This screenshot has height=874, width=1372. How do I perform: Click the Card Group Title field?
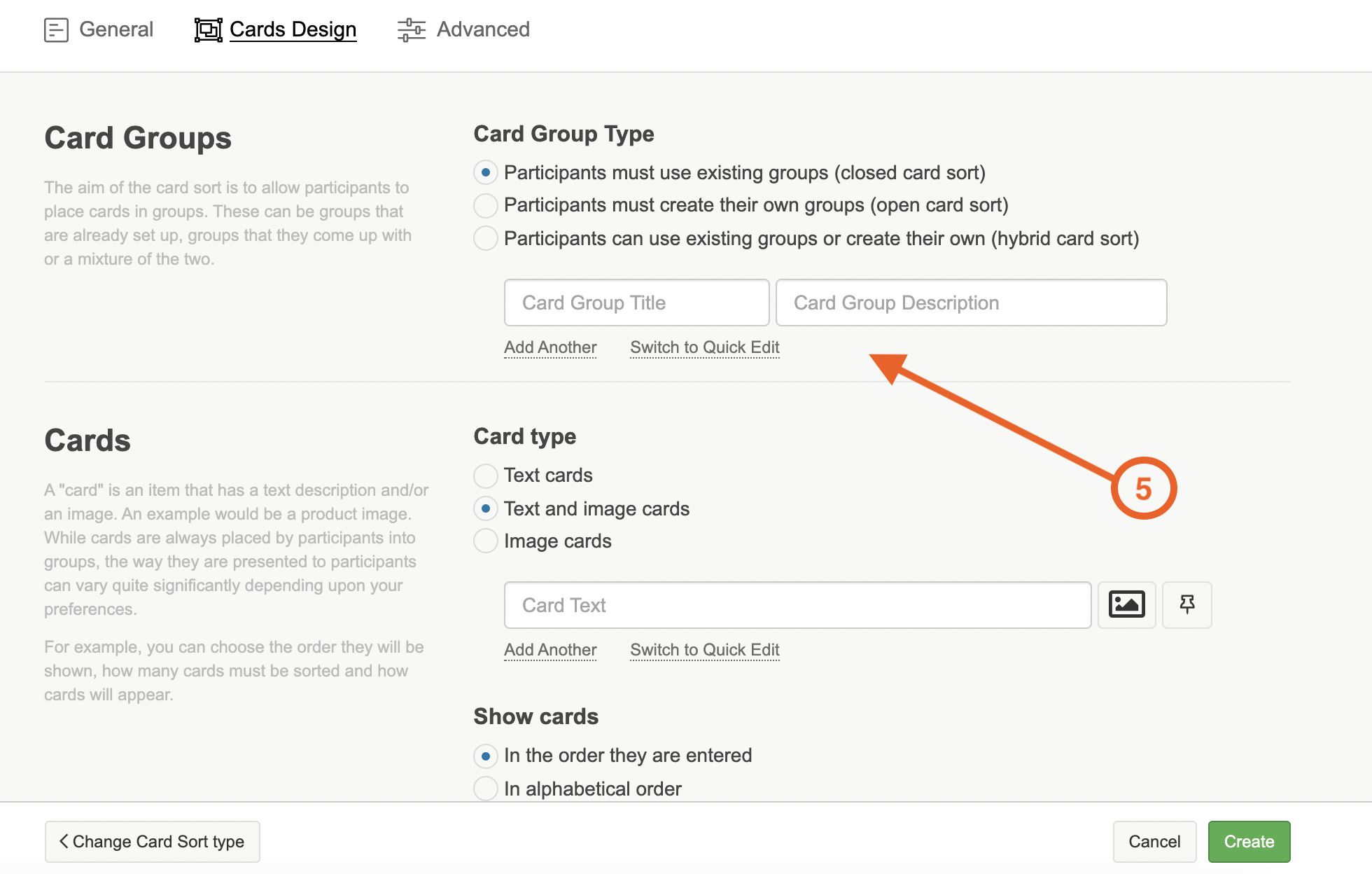636,303
